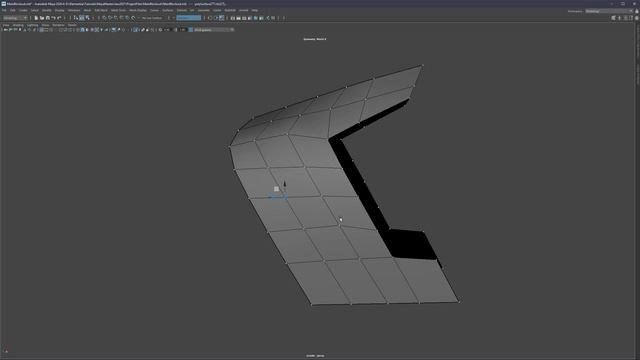Image resolution: width=640 pixels, height=360 pixels.
Task: Redo the last action in status line
Action: (59, 18)
